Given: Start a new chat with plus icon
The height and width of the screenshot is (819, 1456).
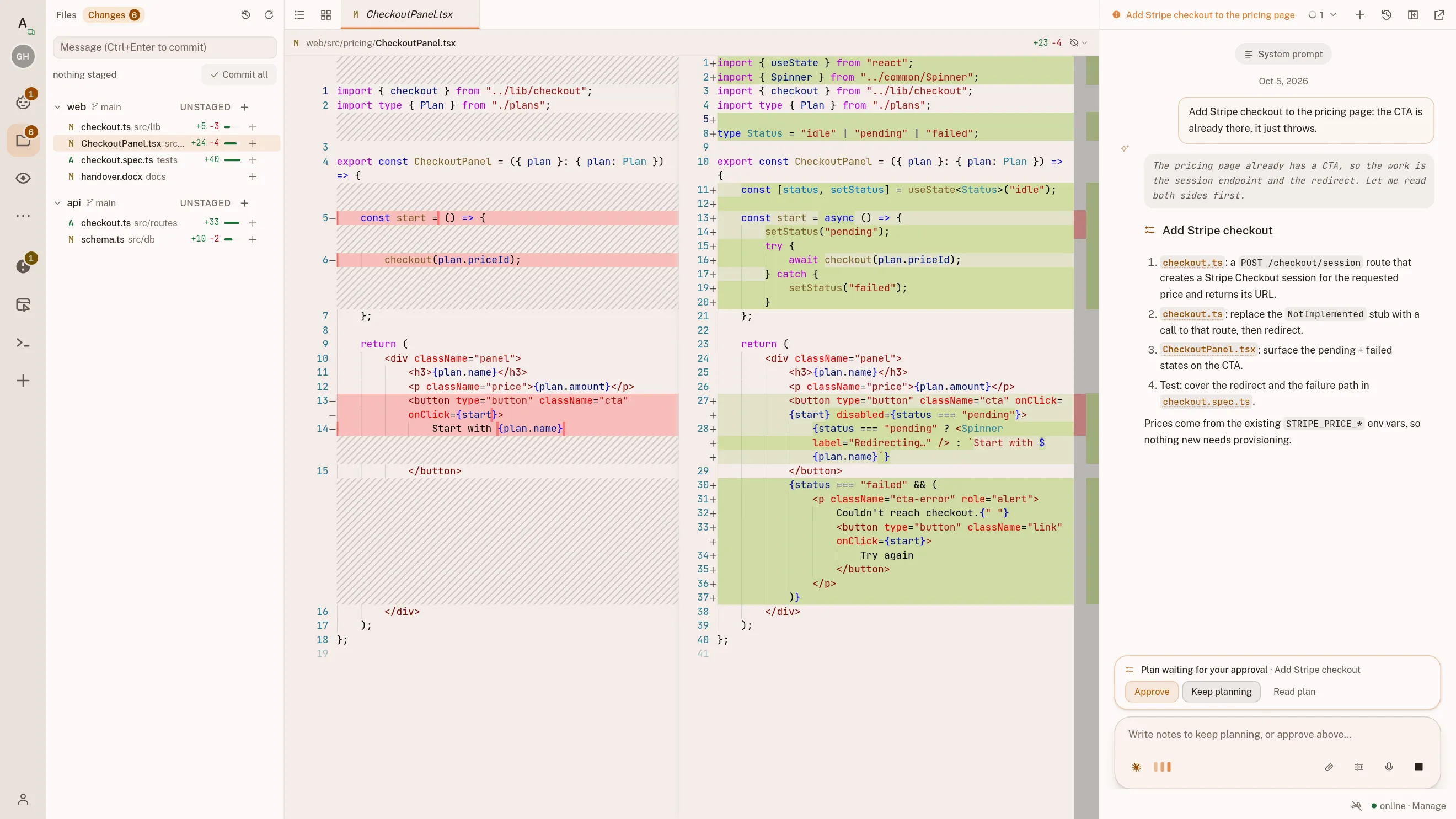Looking at the screenshot, I should tap(1360, 15).
